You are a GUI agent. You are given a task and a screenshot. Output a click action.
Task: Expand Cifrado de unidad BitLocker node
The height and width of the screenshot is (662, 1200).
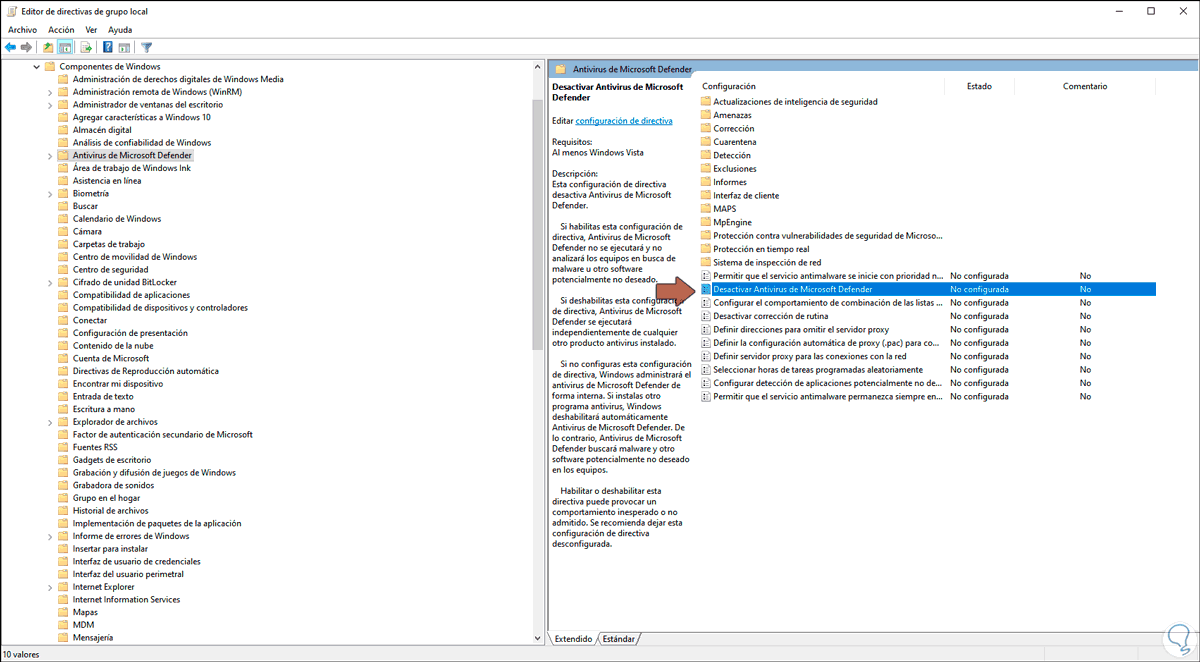coord(50,283)
